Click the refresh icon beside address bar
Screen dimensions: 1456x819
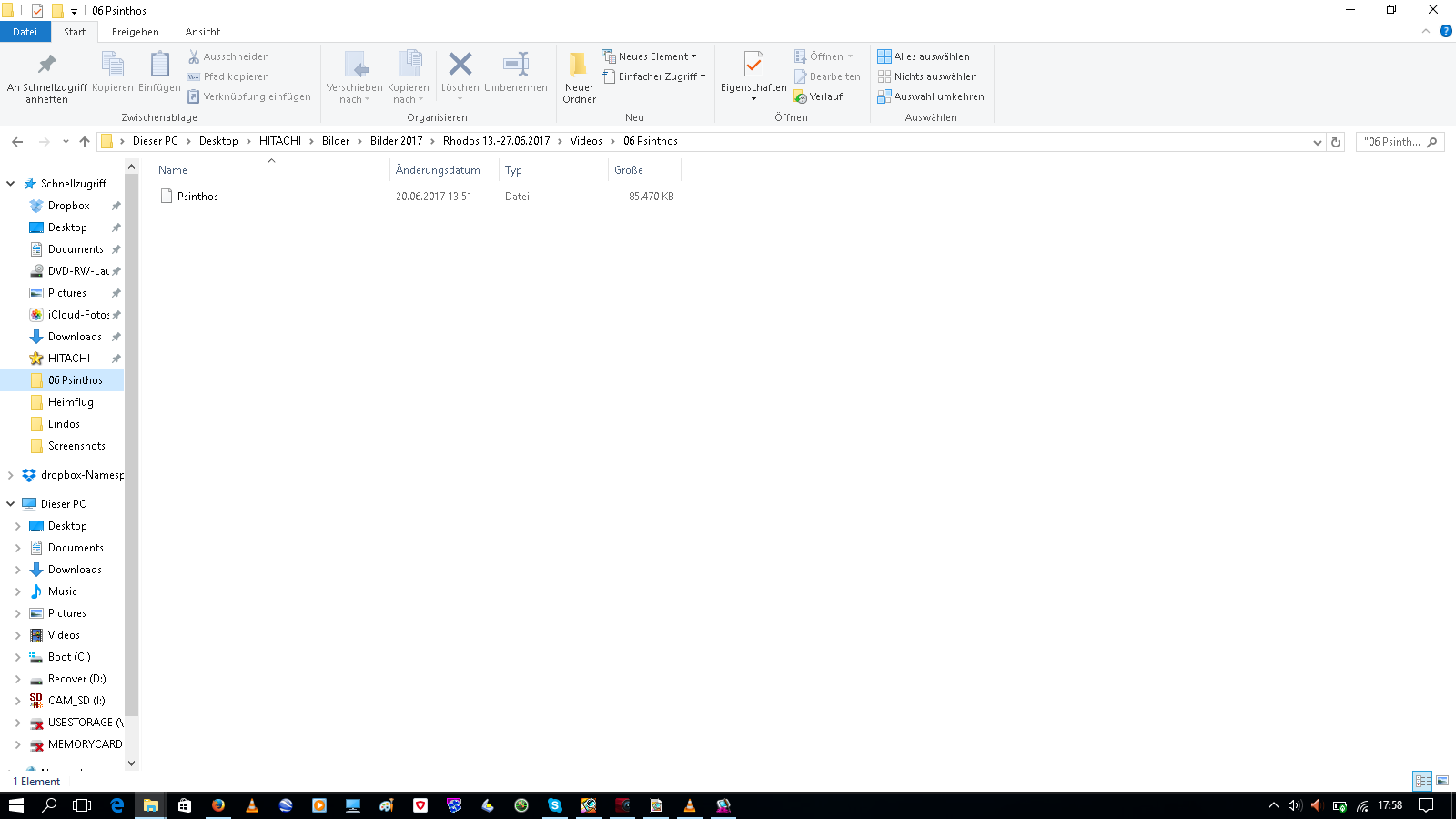pyautogui.click(x=1336, y=142)
